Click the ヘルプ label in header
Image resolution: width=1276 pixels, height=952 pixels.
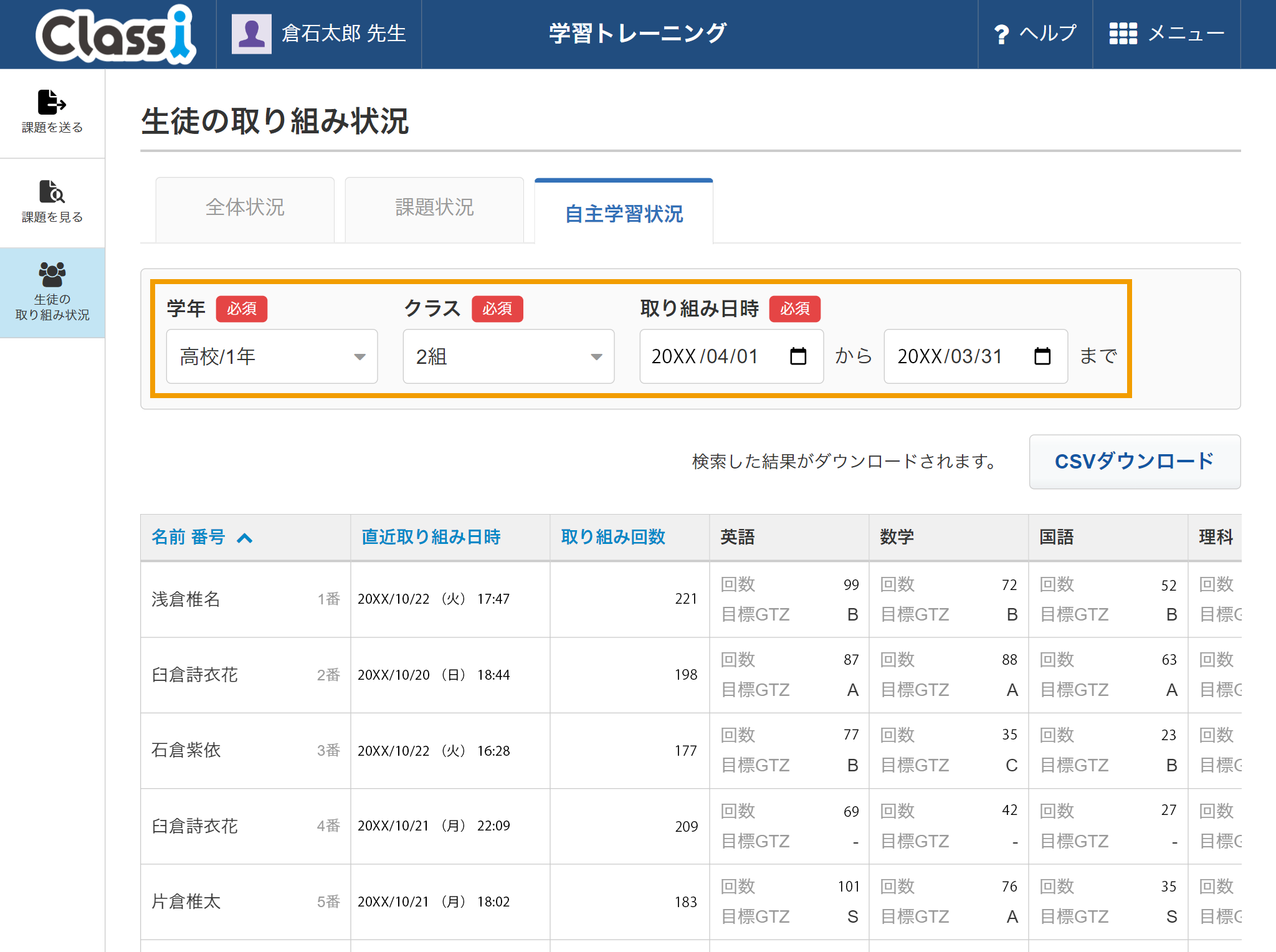tap(1049, 33)
